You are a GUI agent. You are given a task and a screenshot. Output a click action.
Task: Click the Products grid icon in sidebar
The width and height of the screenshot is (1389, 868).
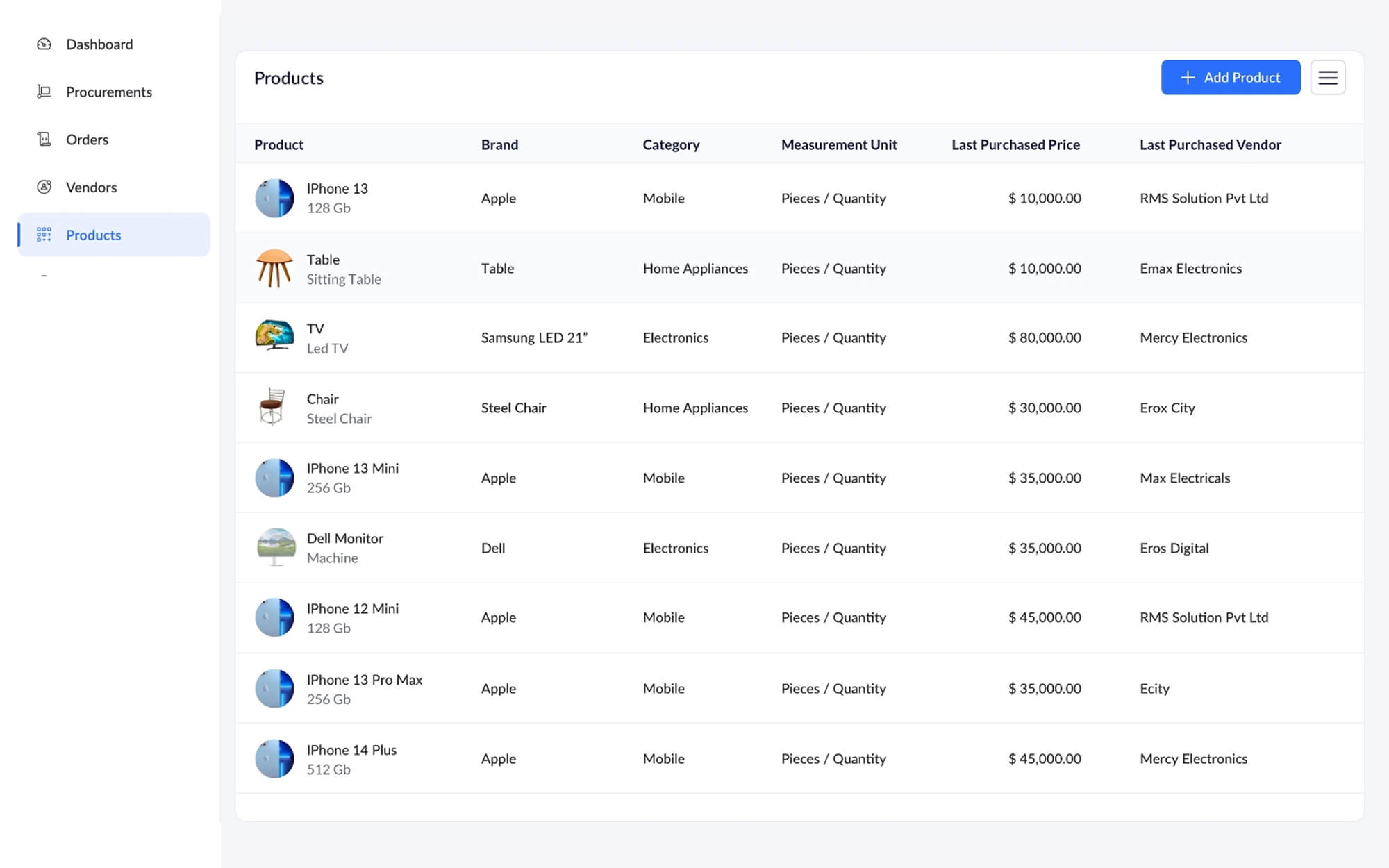(44, 235)
